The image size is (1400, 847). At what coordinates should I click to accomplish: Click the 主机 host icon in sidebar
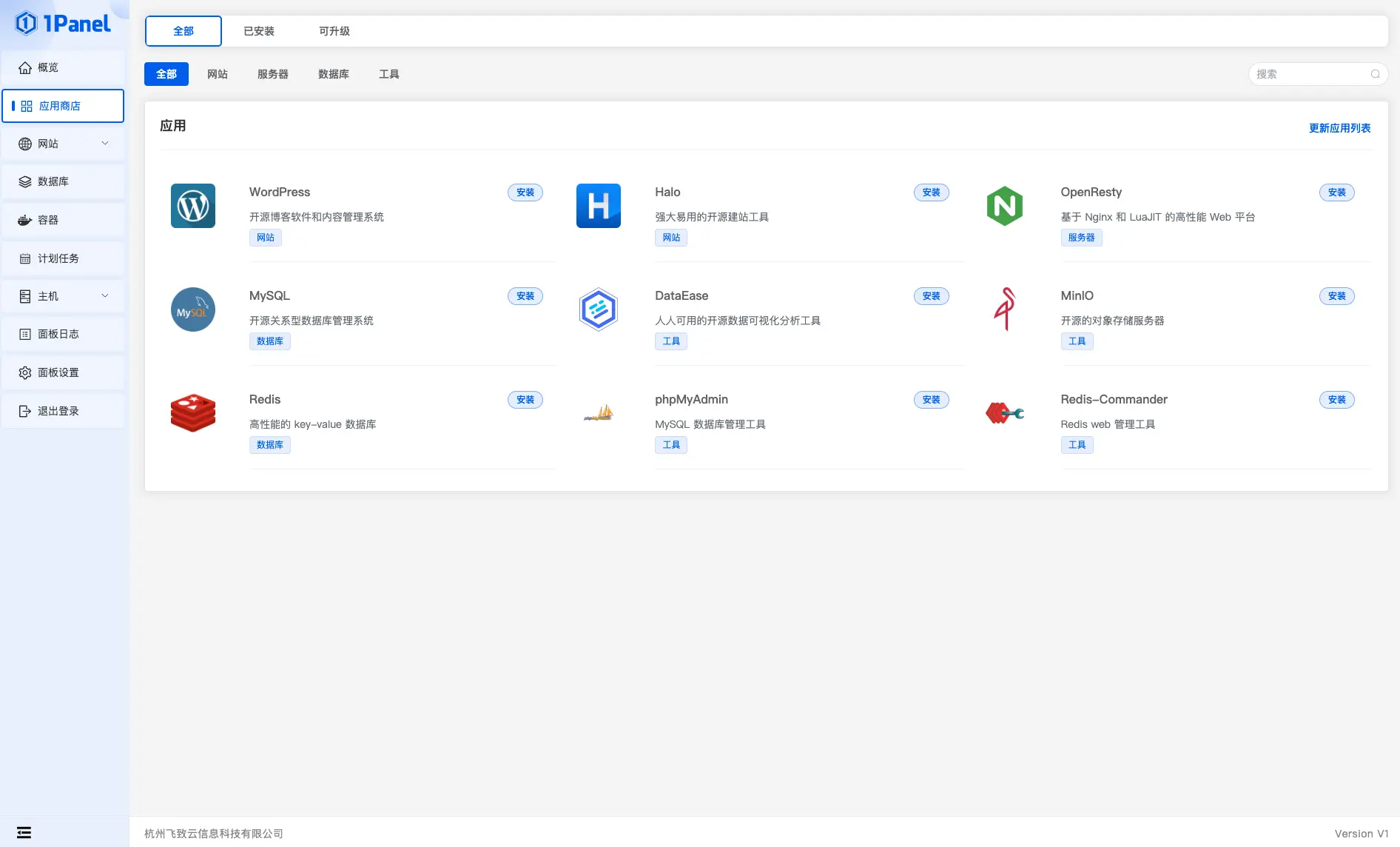[x=25, y=296]
